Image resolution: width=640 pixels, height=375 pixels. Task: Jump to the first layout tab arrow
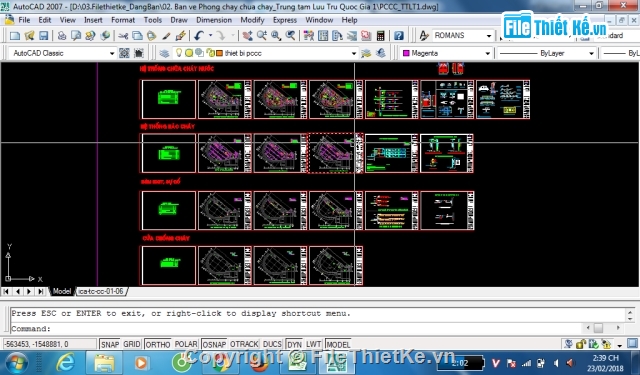click(x=6, y=291)
